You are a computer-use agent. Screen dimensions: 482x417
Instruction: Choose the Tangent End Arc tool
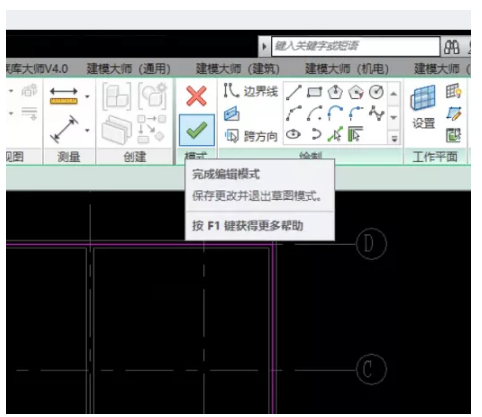point(335,113)
